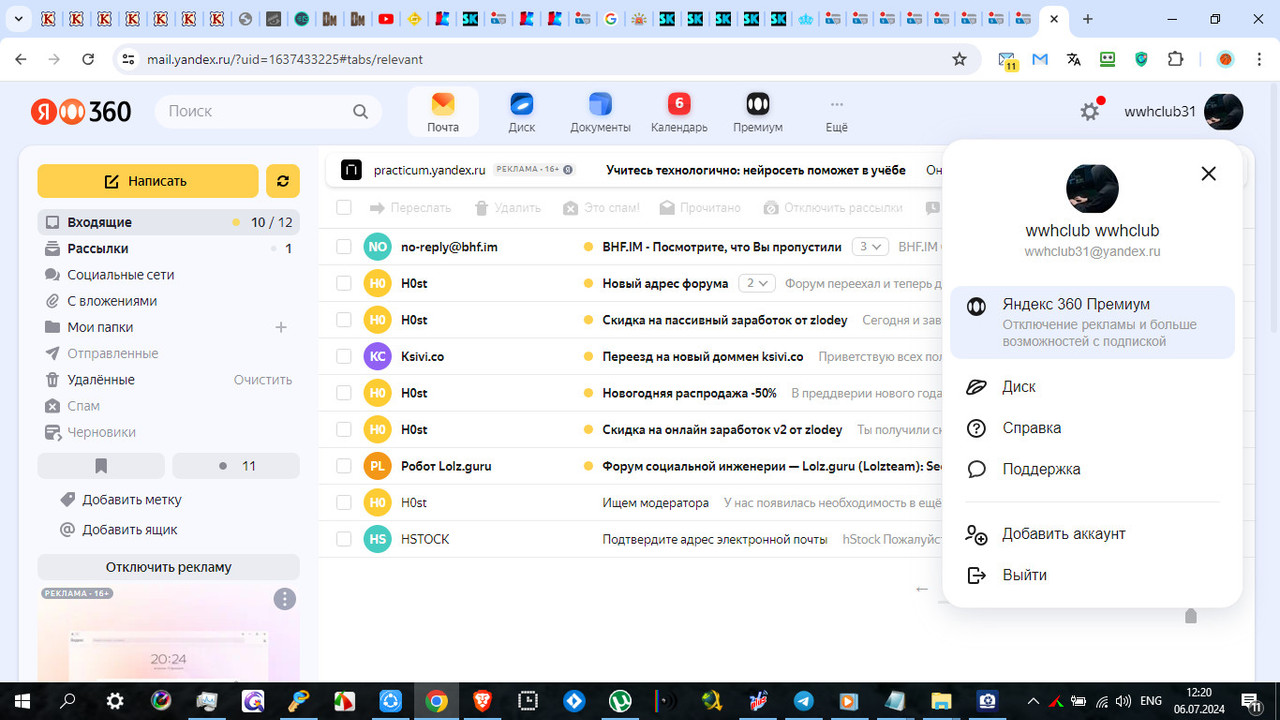Click the wwhclub31 profile avatar

1223,112
